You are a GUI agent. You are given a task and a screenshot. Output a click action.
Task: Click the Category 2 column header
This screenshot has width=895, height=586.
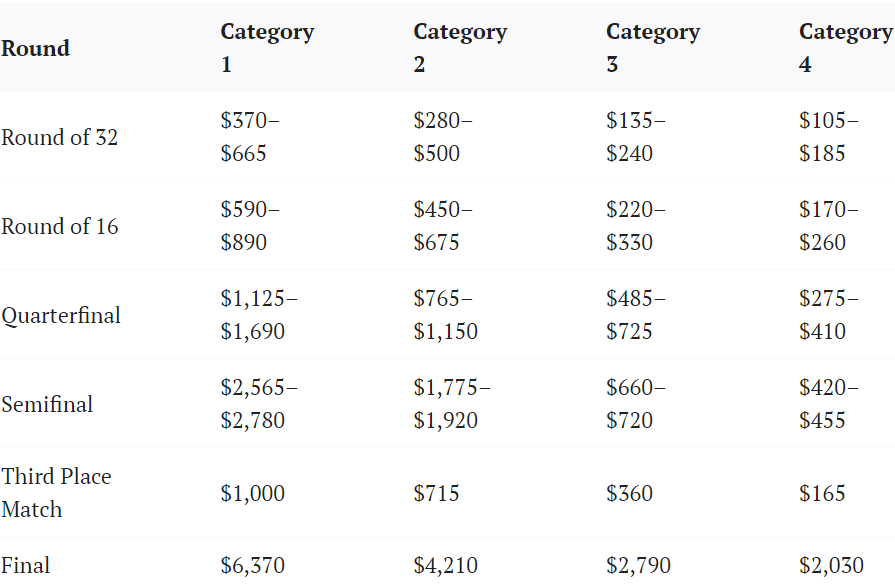pyautogui.click(x=460, y=48)
